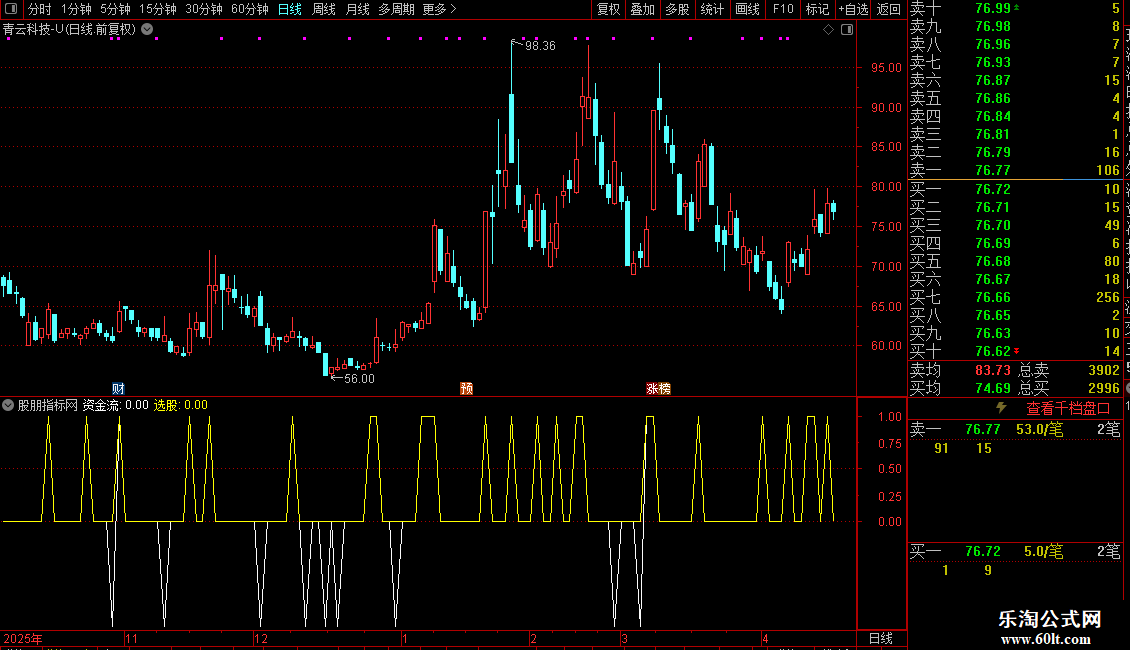This screenshot has height=650, width=1130.
Task: Toggle the right panel icon in chart header
Action: [x=848, y=30]
